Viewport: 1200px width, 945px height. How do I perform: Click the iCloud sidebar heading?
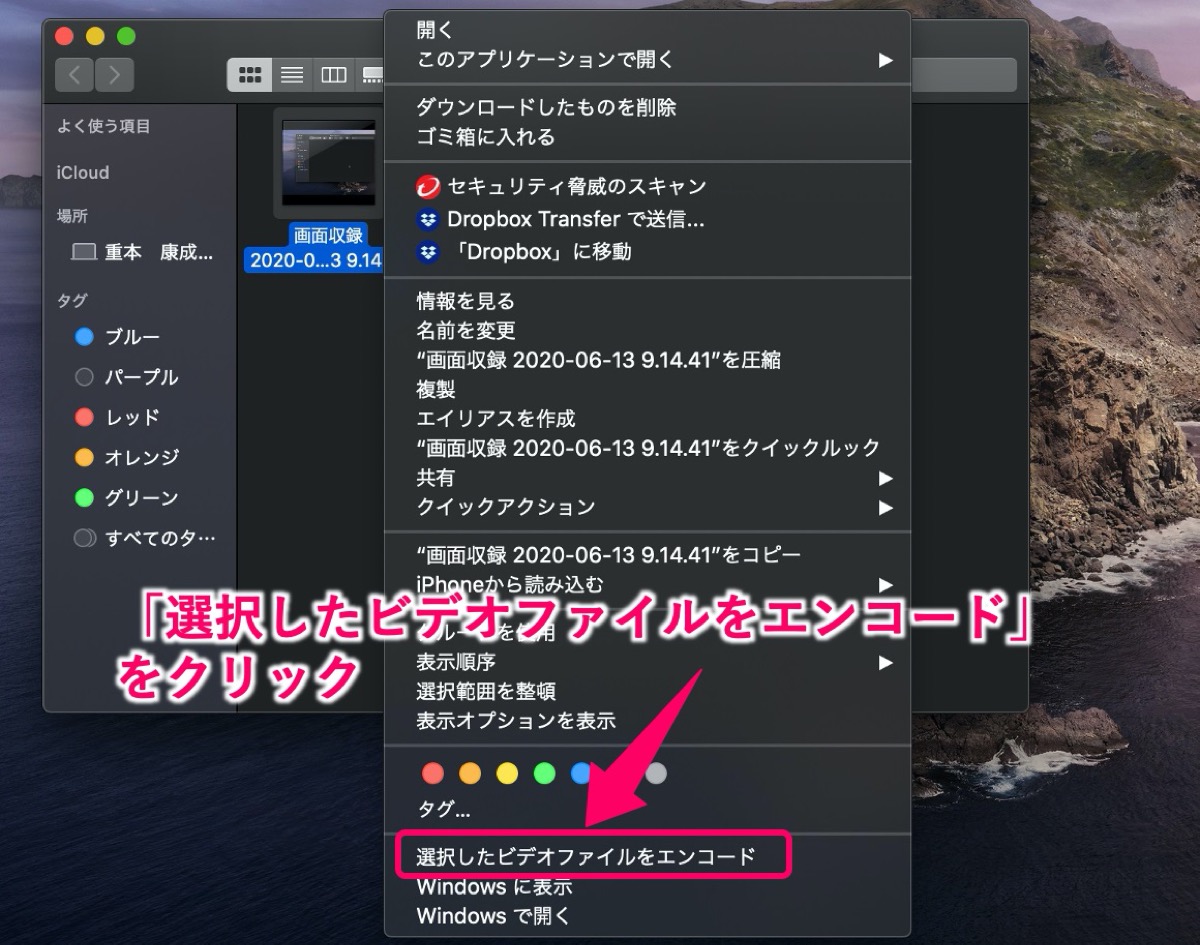(x=83, y=173)
